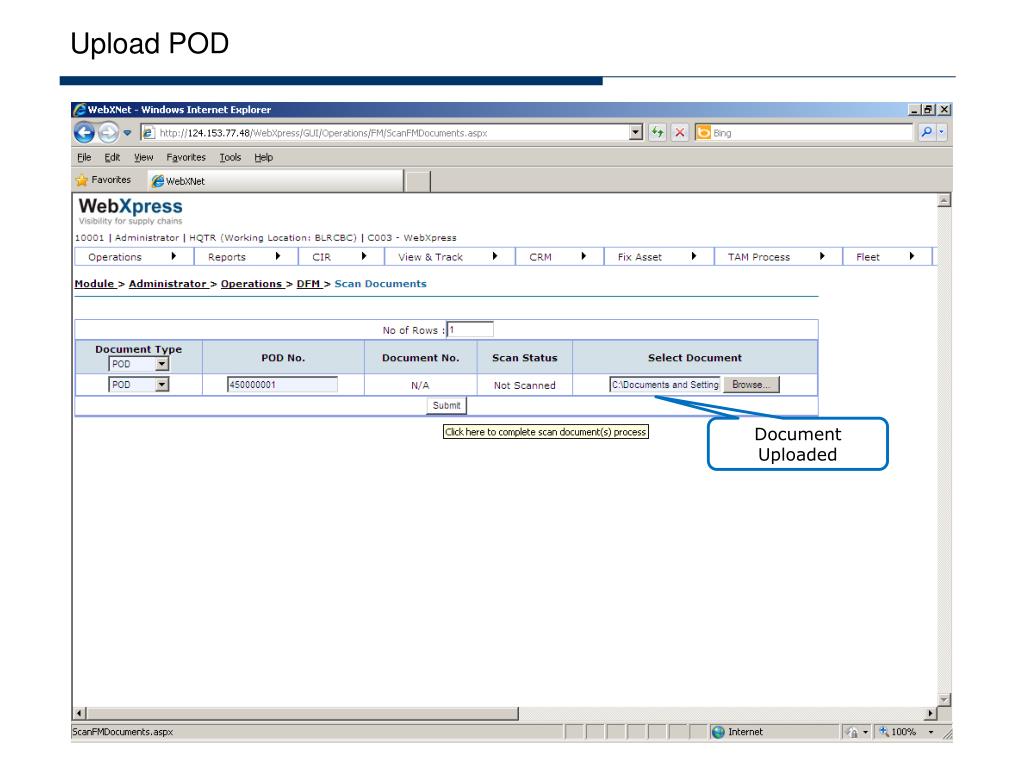Open a new blank tab
Viewport: 1024px width, 768px height.
(418, 181)
